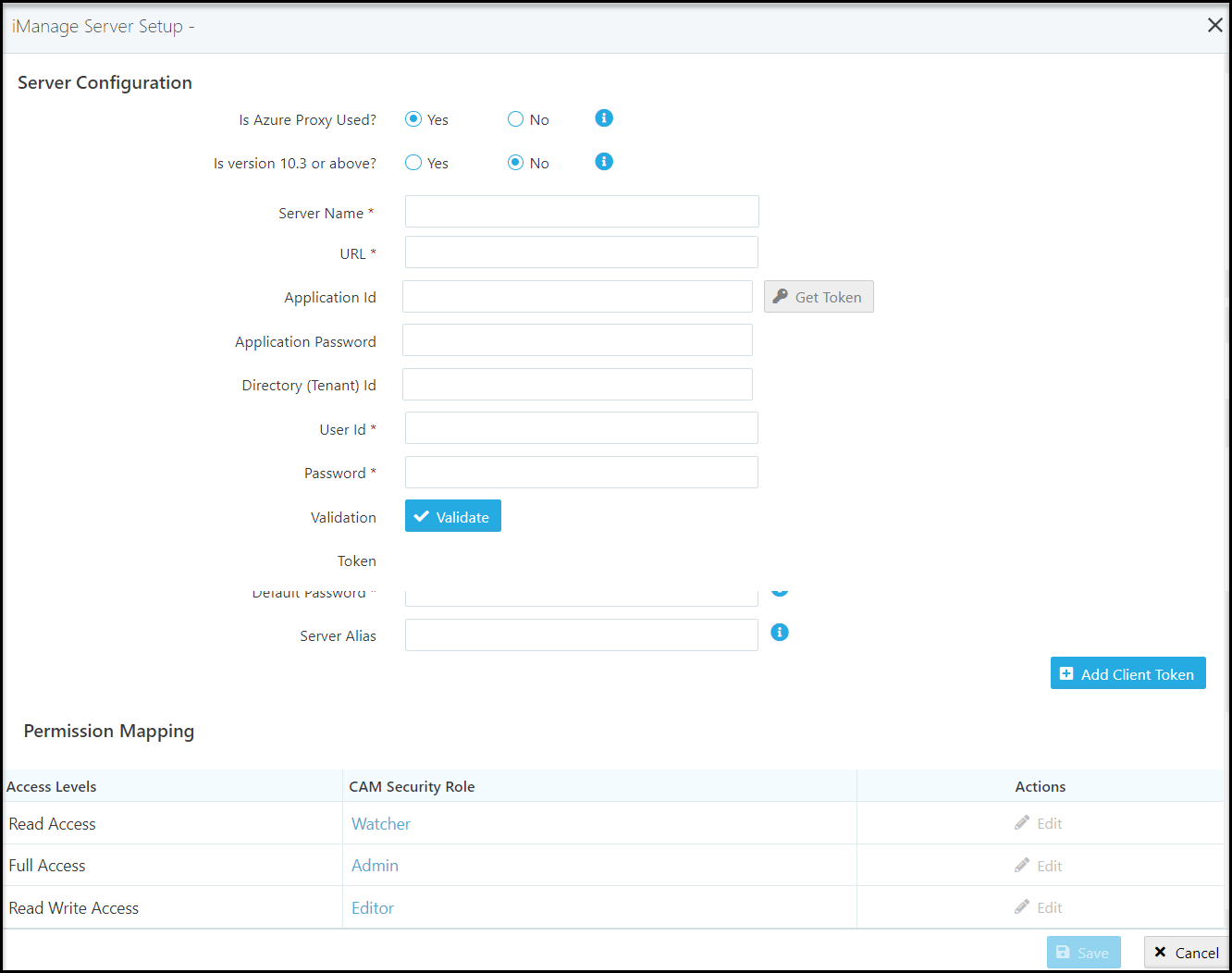Click the Permission Mapping heading
Screen dimensions: 1232x973
point(109,732)
